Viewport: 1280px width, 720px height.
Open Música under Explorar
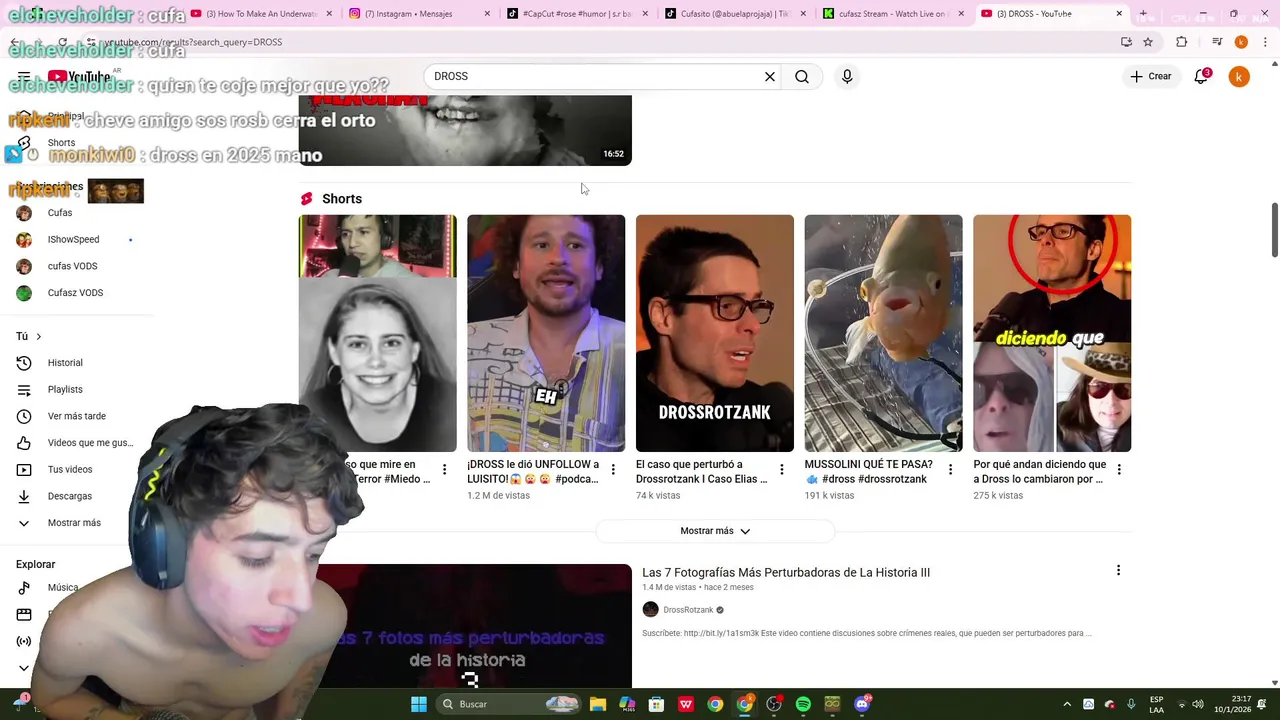(x=62, y=588)
